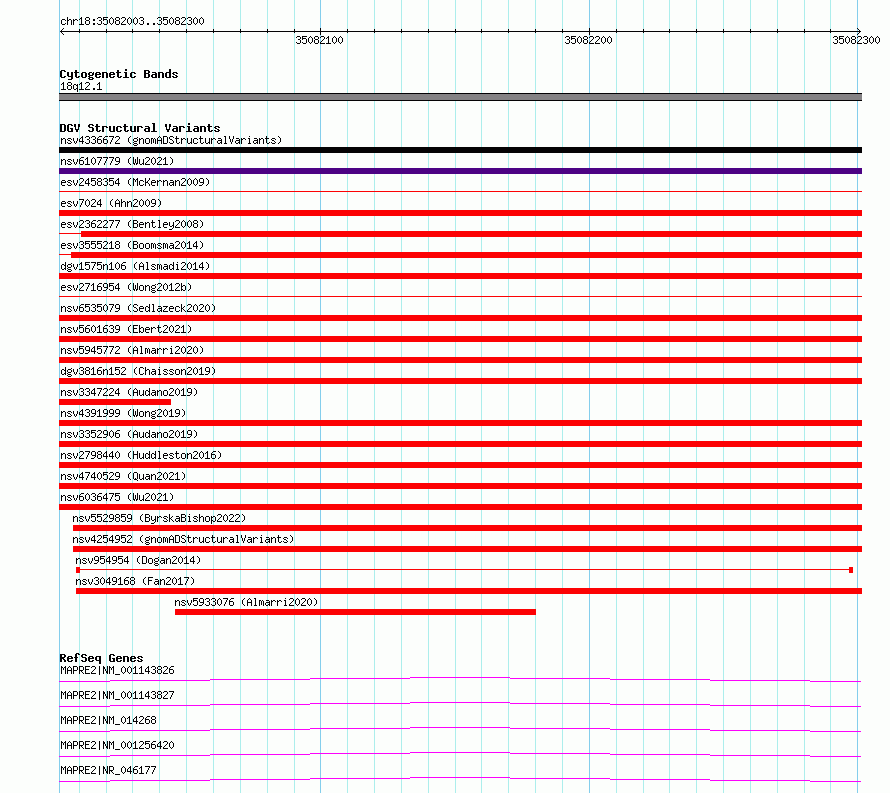Click the thin nsv954954 variant line
Screen dimensions: 890x793
[464, 570]
